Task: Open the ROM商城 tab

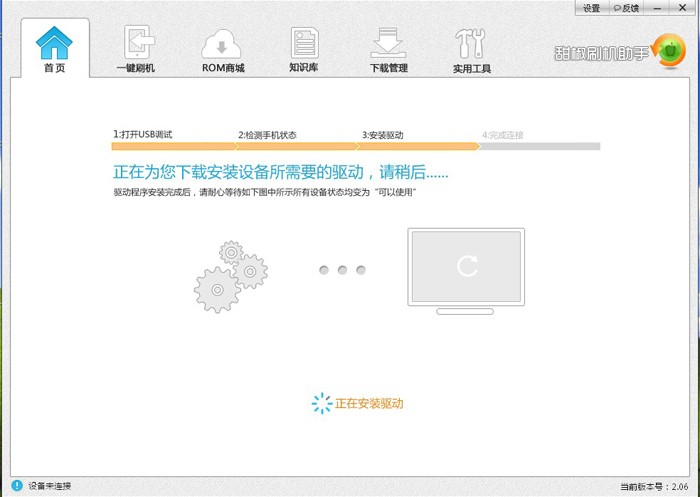Action: [223, 50]
